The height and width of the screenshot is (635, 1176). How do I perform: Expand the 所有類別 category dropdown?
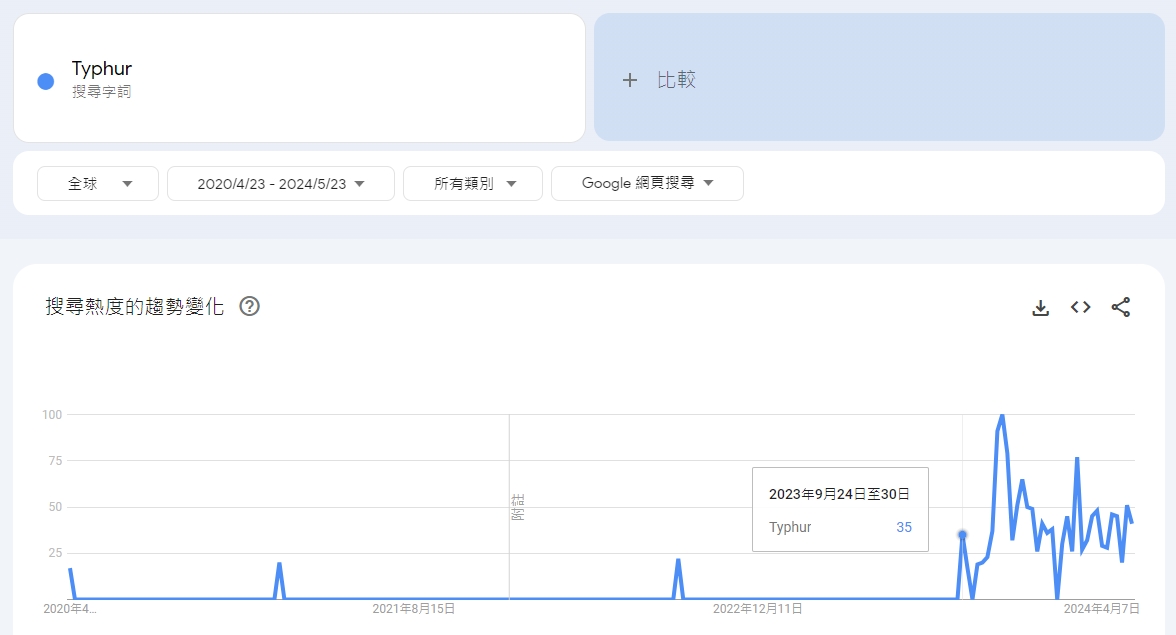point(472,184)
